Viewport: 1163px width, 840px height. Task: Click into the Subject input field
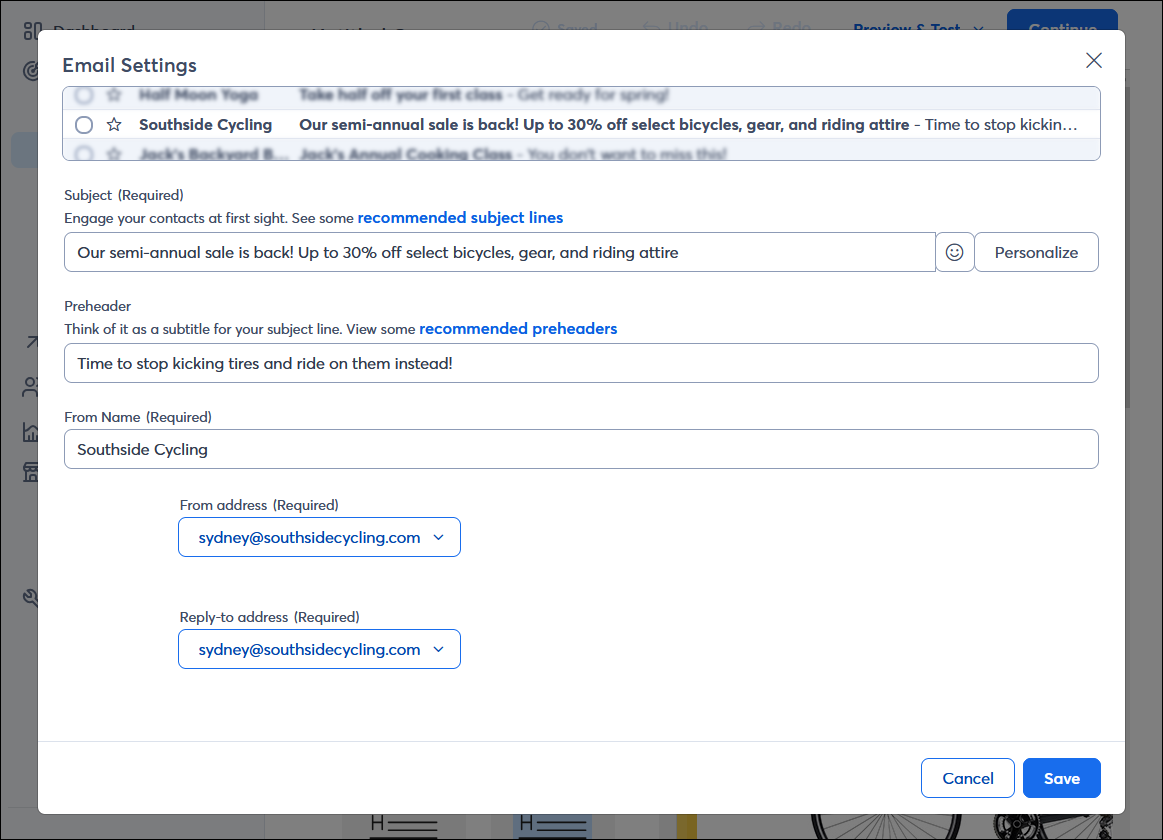pos(499,252)
